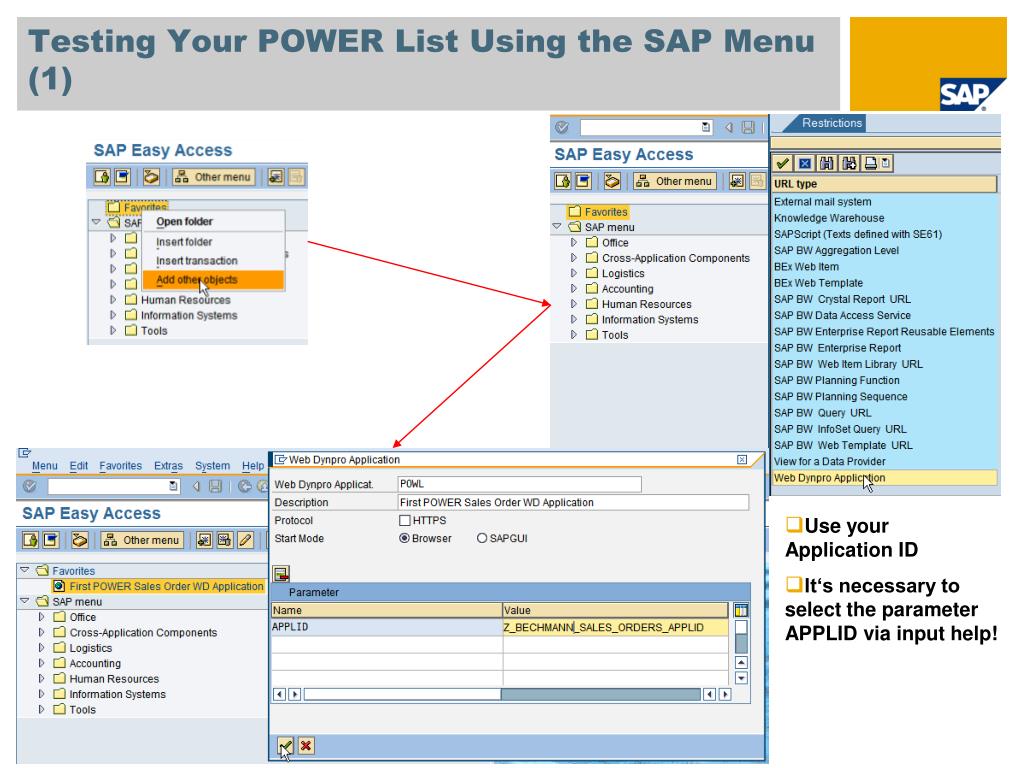Image resolution: width=1024 pixels, height=768 pixels.
Task: Open SAP Business Workplace icon in bottom-left window
Action: pyautogui.click(x=80, y=540)
